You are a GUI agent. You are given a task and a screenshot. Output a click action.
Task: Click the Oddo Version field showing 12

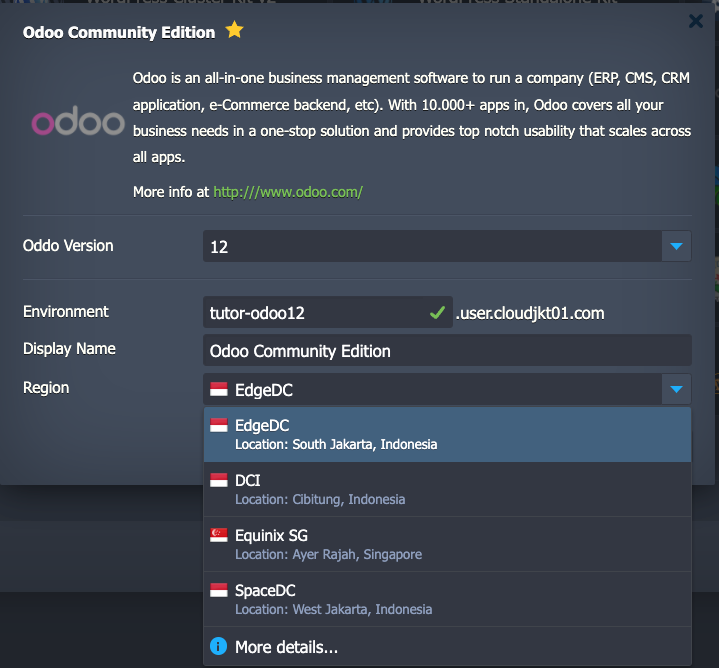click(432, 246)
